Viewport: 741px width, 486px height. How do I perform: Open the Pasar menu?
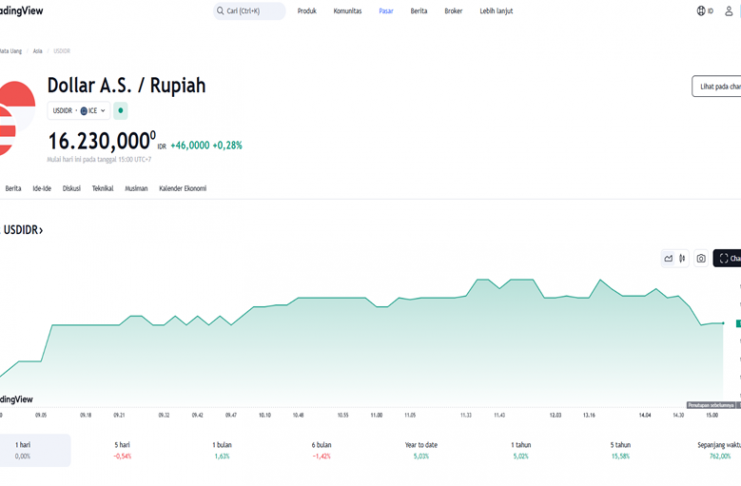[x=385, y=11]
